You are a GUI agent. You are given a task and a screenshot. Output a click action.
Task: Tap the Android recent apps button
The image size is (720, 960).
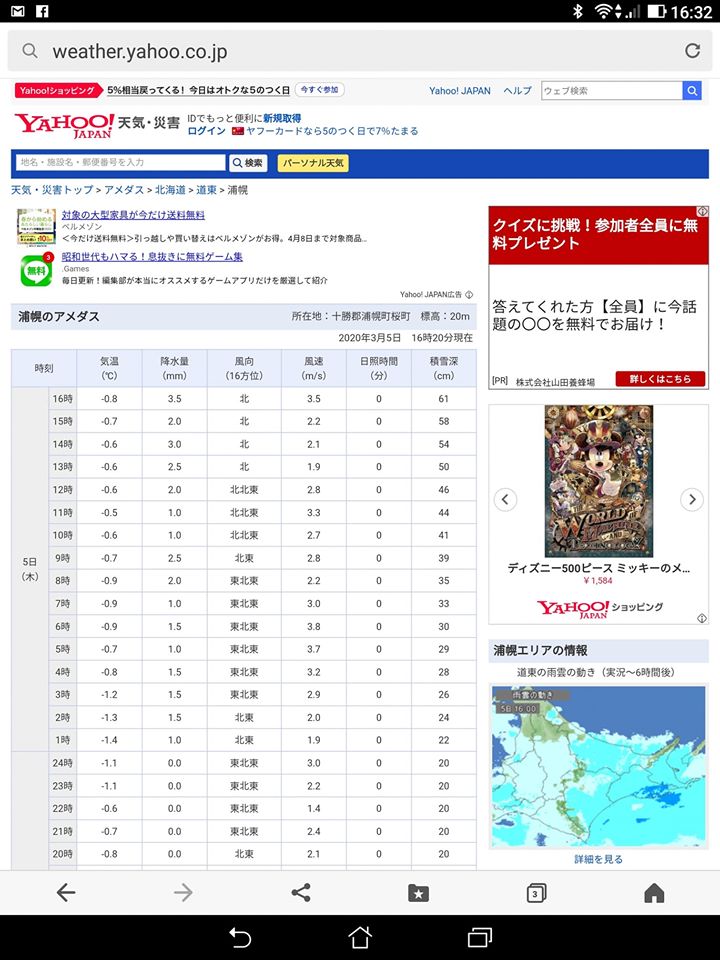(x=479, y=937)
